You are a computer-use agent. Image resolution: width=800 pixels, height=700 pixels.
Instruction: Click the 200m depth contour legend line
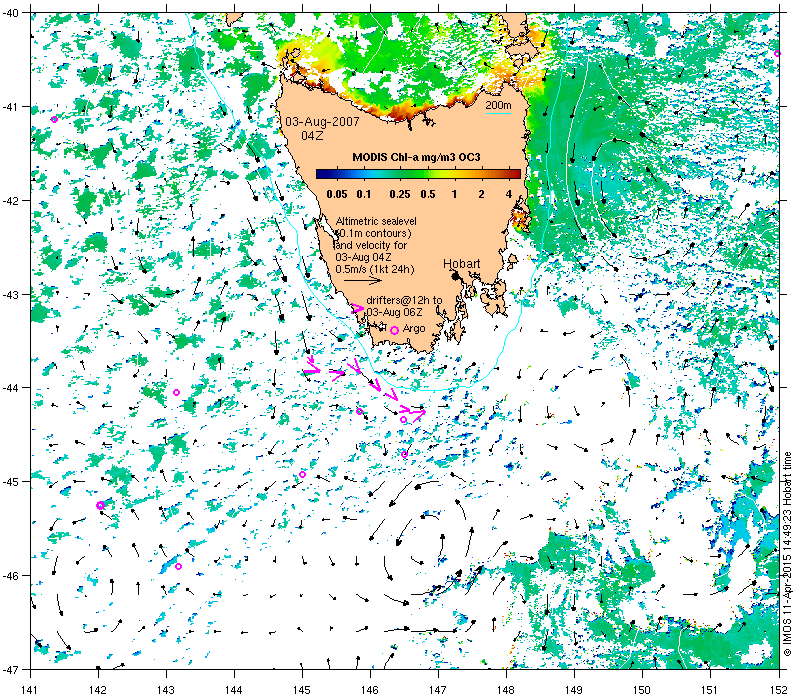click(498, 113)
